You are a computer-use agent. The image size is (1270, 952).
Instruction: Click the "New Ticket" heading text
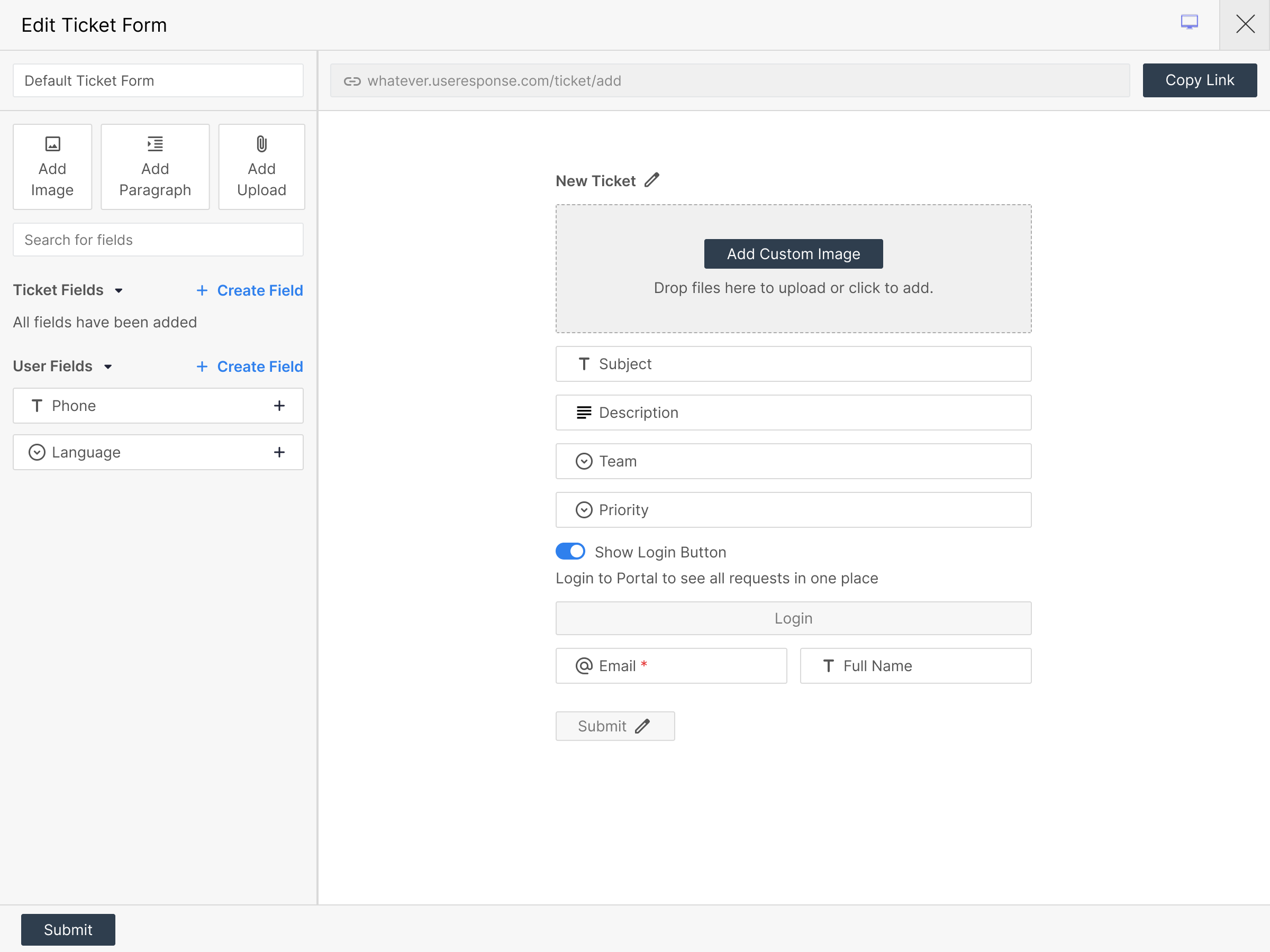coord(595,181)
